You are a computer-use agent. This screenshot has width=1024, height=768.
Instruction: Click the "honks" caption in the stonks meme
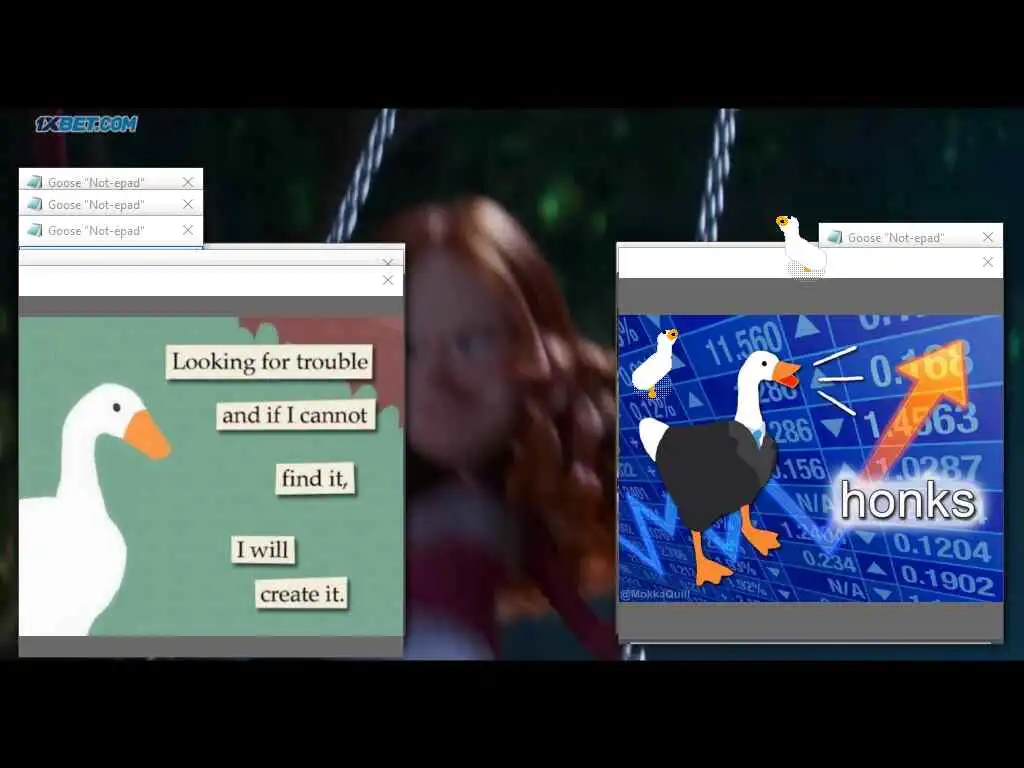(908, 501)
